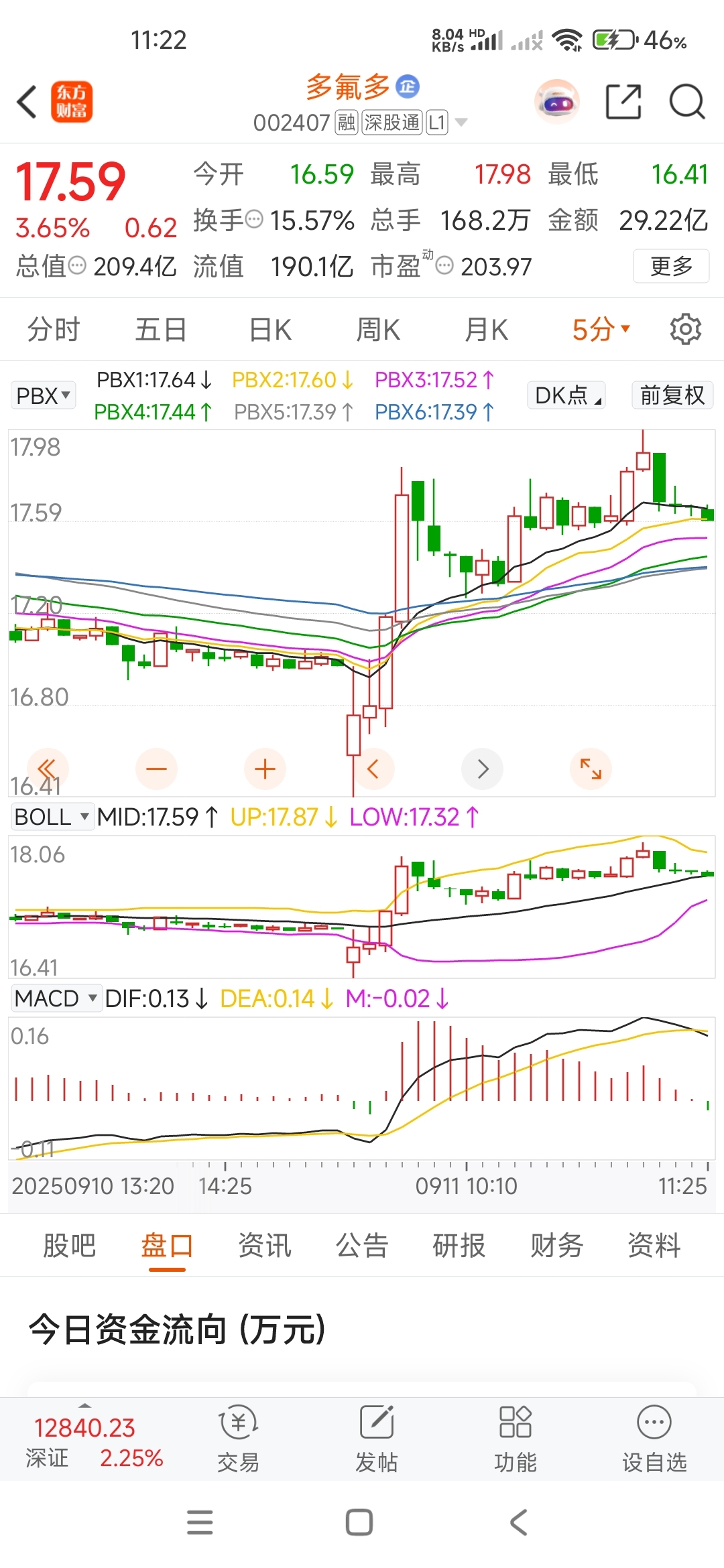Move chart right with gray arrow
Image resolution: width=724 pixels, height=1568 pixels.
tap(483, 769)
